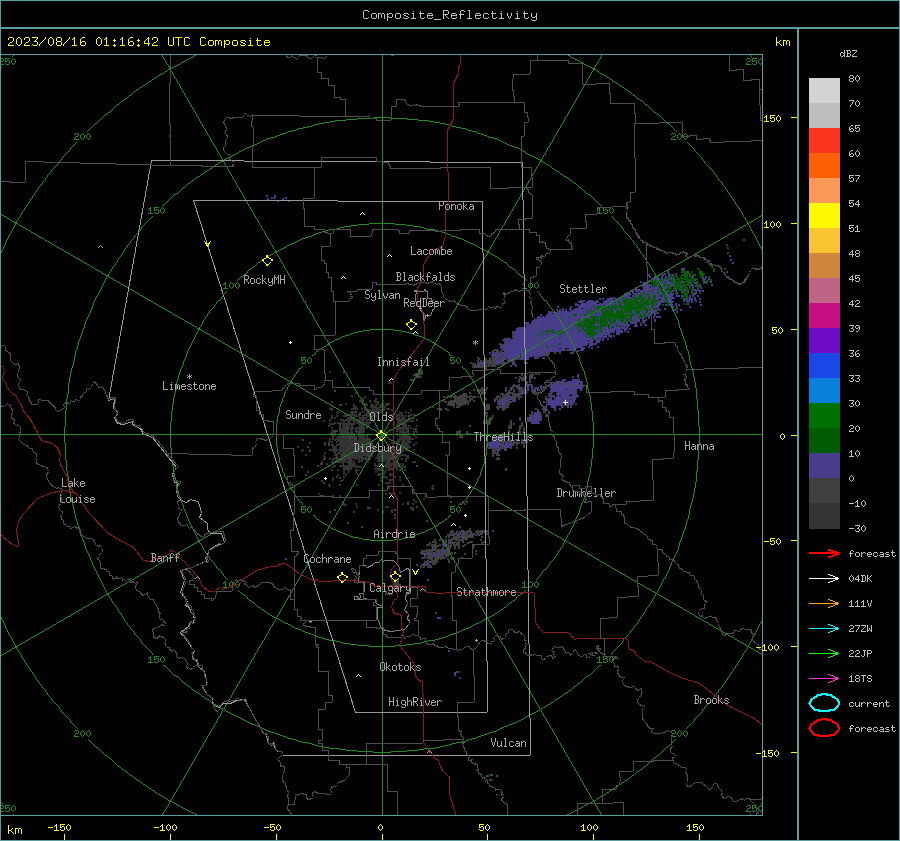
Task: Click the dark orange 57-60 dBZ swatch
Action: pyautogui.click(x=824, y=166)
